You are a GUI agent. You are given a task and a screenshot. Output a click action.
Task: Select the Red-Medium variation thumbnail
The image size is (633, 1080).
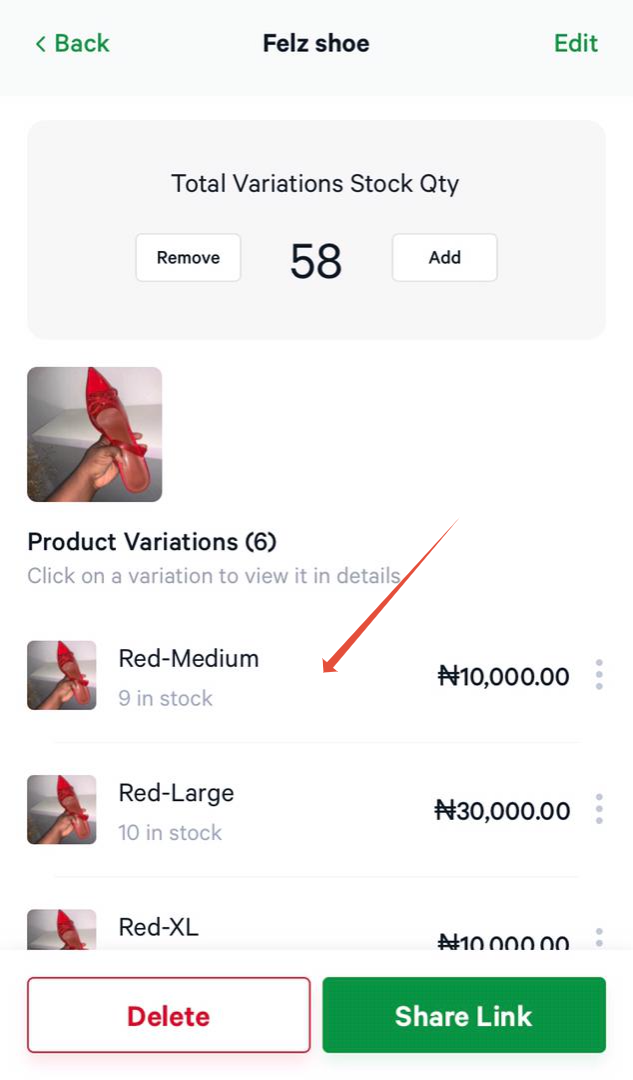click(62, 676)
